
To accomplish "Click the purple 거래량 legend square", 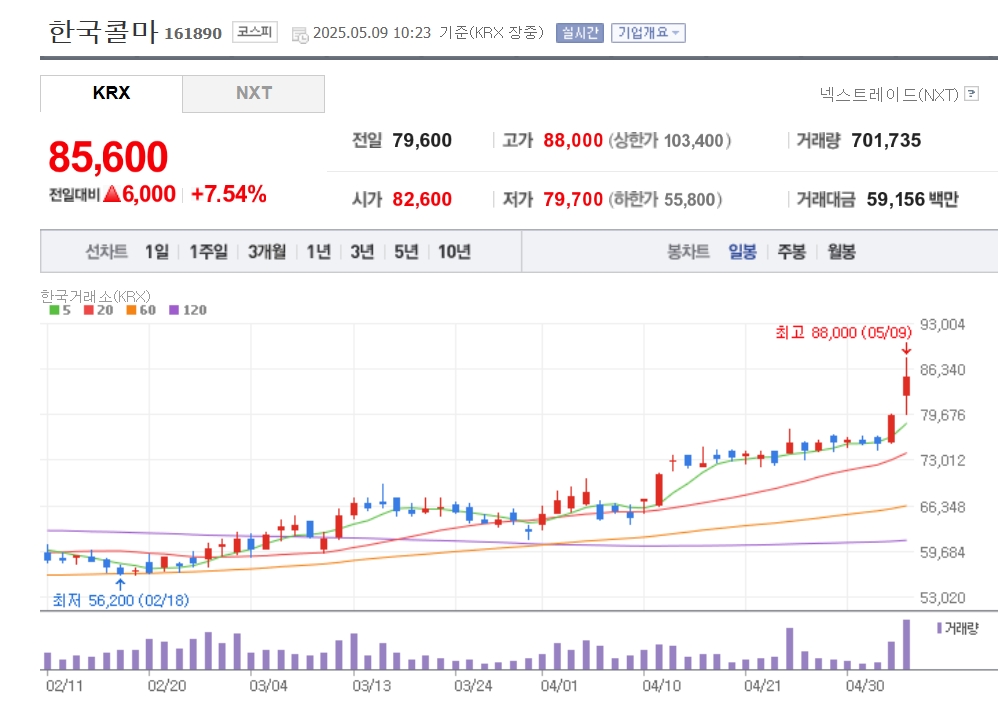I will pos(939,628).
